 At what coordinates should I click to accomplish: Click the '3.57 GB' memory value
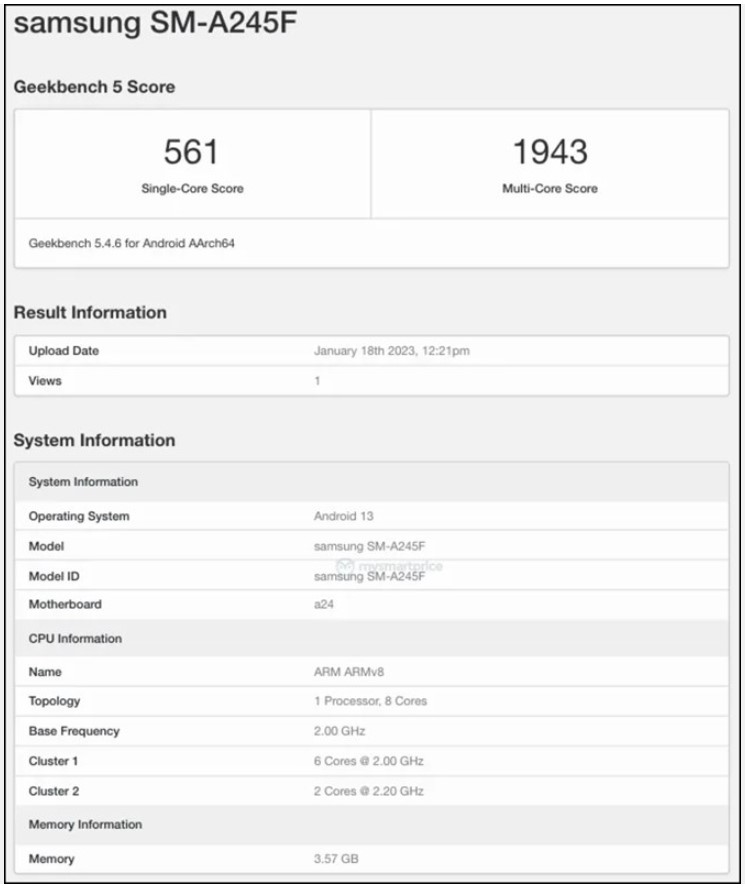pos(336,859)
